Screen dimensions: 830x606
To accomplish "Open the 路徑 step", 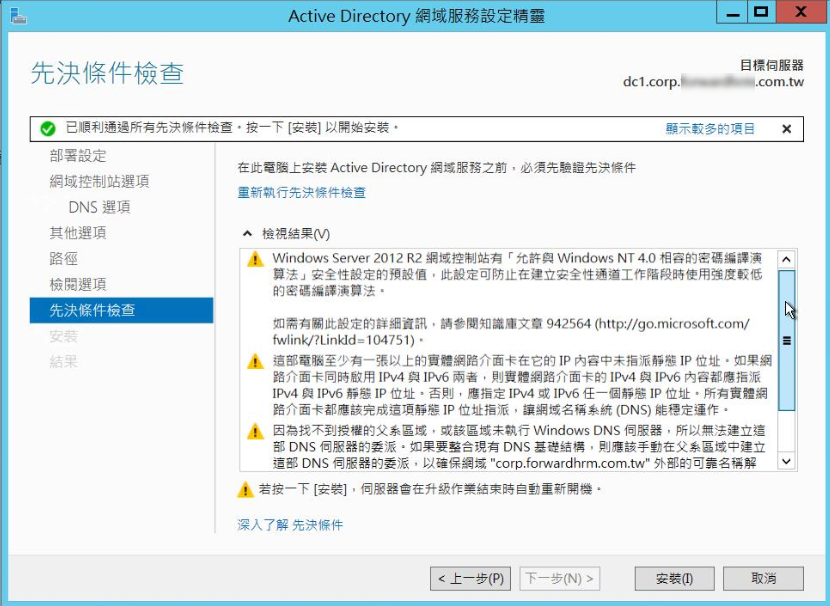I will click(x=64, y=259).
